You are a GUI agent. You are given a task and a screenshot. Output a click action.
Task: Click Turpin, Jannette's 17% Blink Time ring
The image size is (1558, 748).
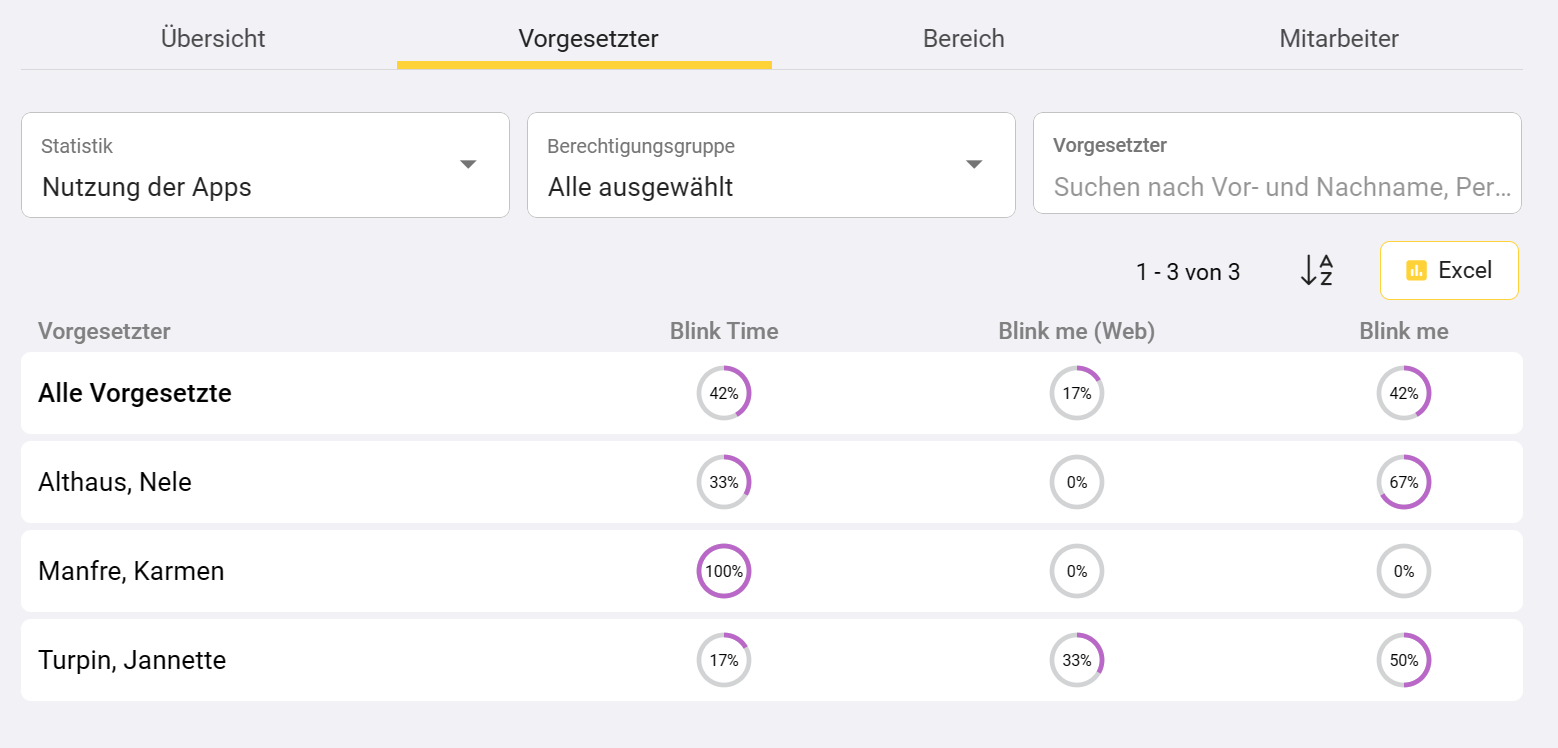[x=723, y=660]
